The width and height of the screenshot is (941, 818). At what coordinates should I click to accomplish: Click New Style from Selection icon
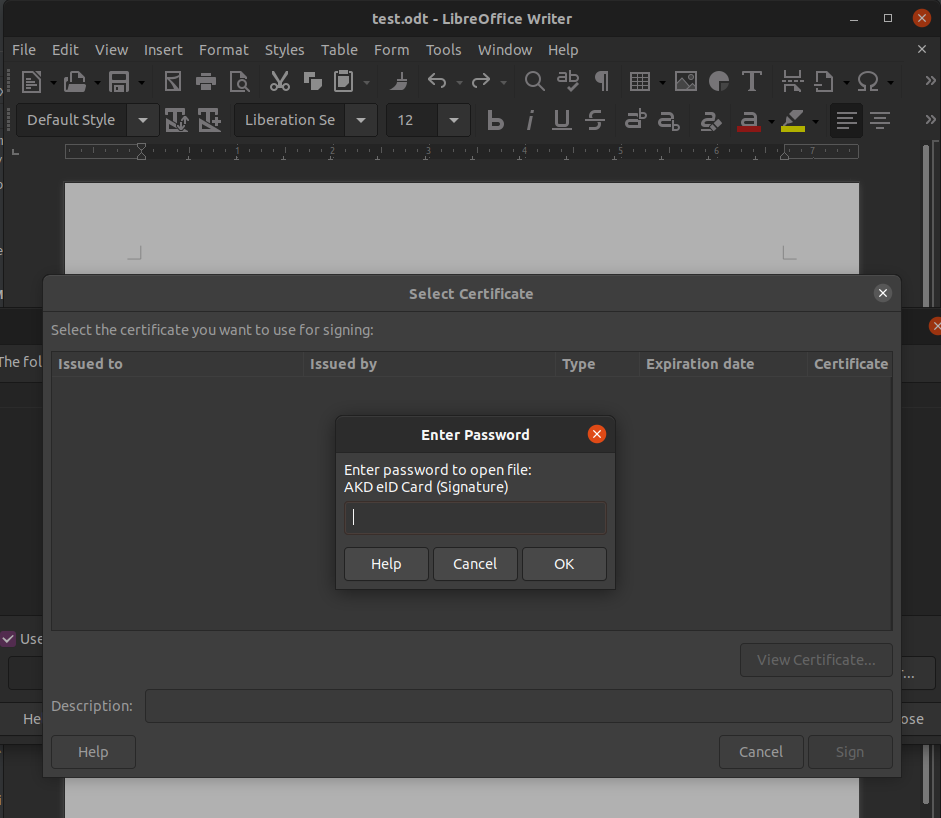(x=210, y=121)
